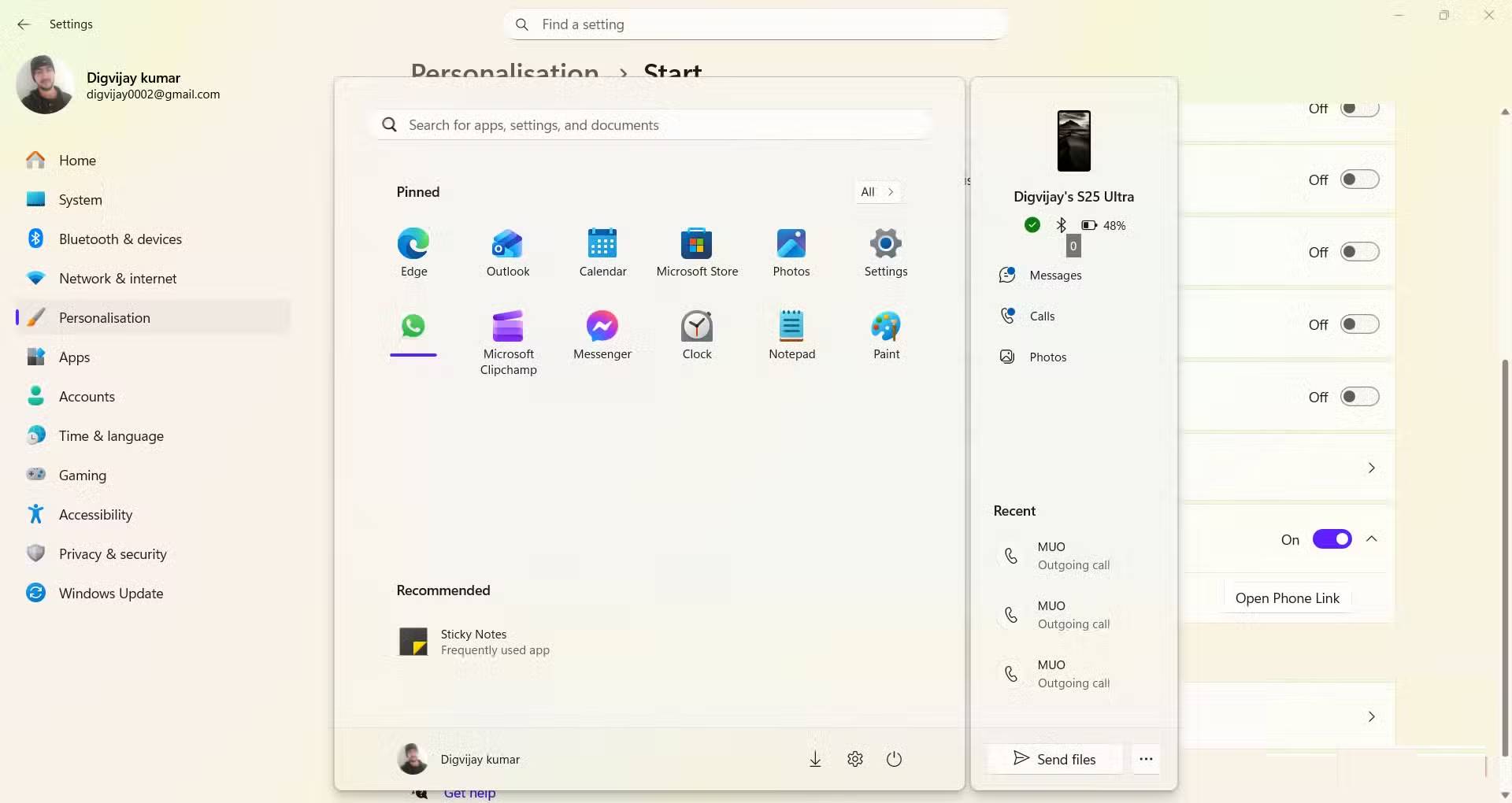Go to Home in Settings sidebar

coord(154,160)
